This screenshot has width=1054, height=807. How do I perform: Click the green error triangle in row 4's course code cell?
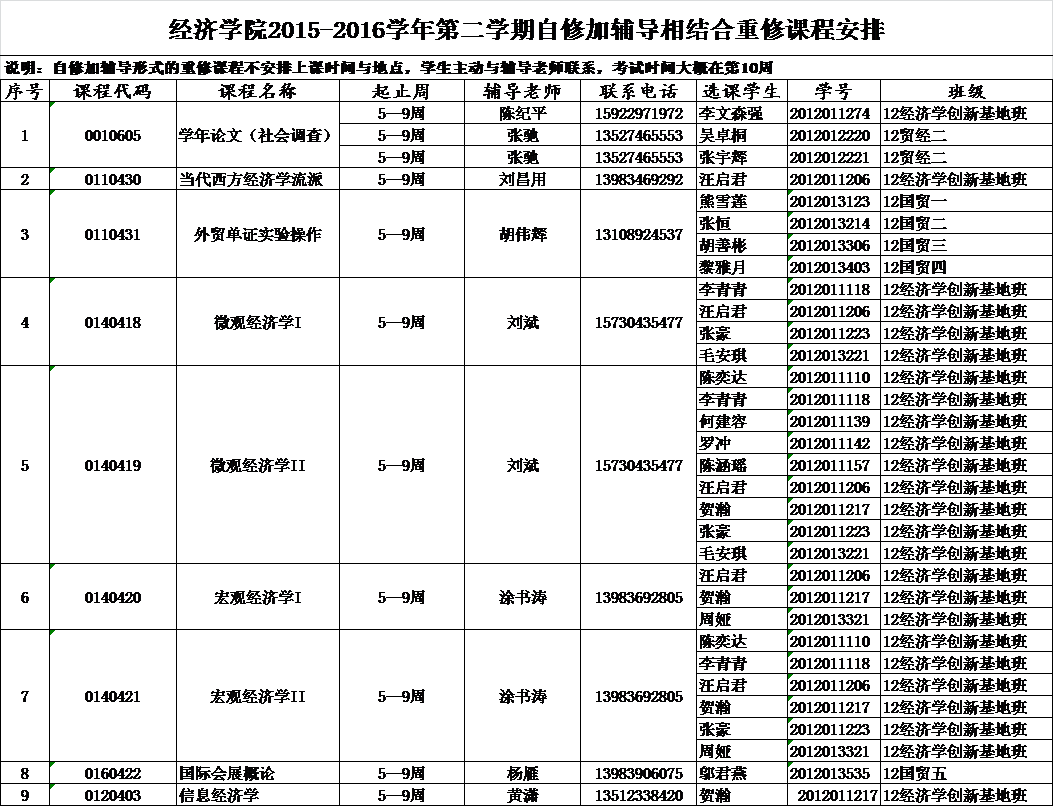pyautogui.click(x=51, y=281)
